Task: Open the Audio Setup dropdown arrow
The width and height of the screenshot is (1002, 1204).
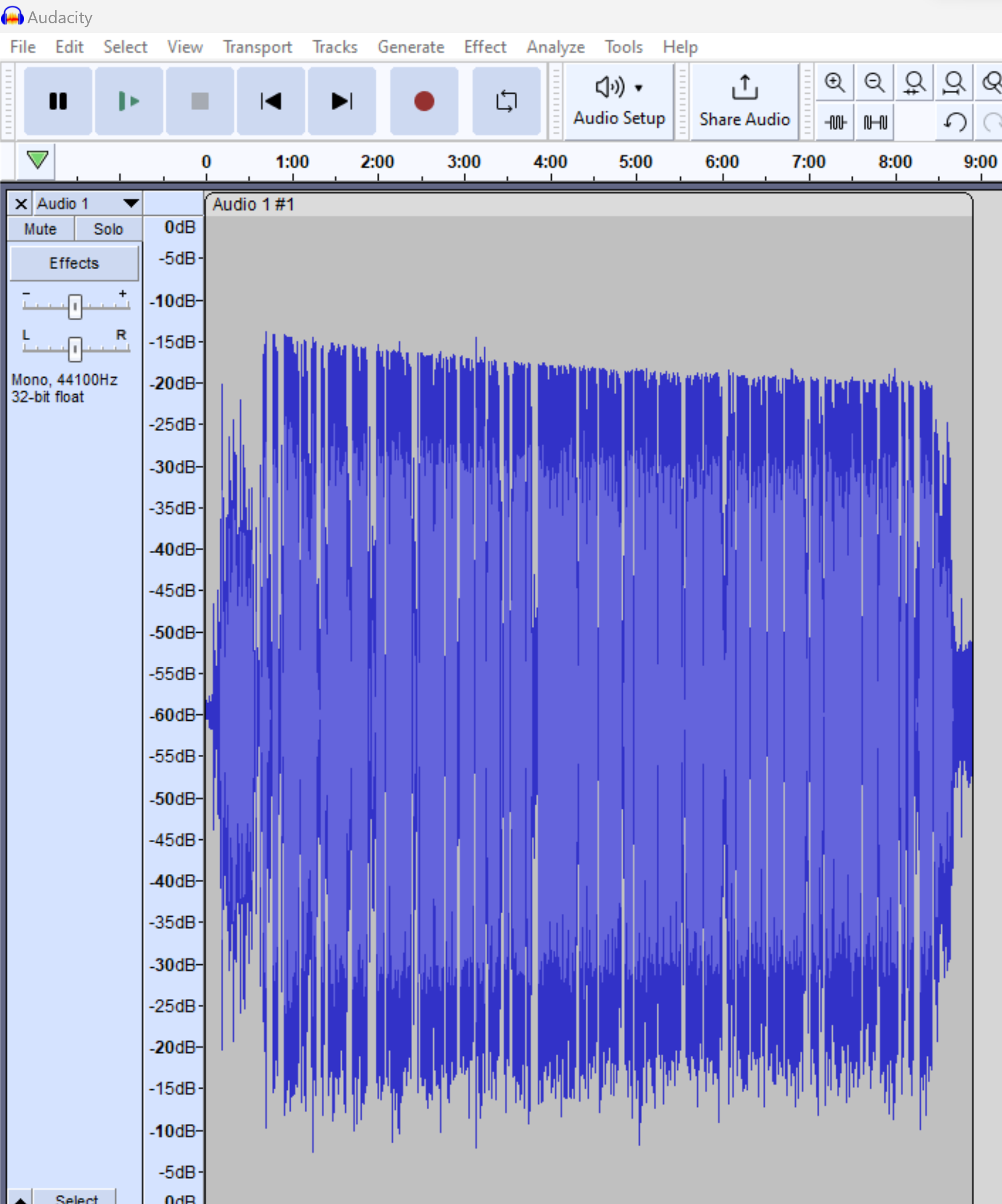Action: (x=639, y=87)
